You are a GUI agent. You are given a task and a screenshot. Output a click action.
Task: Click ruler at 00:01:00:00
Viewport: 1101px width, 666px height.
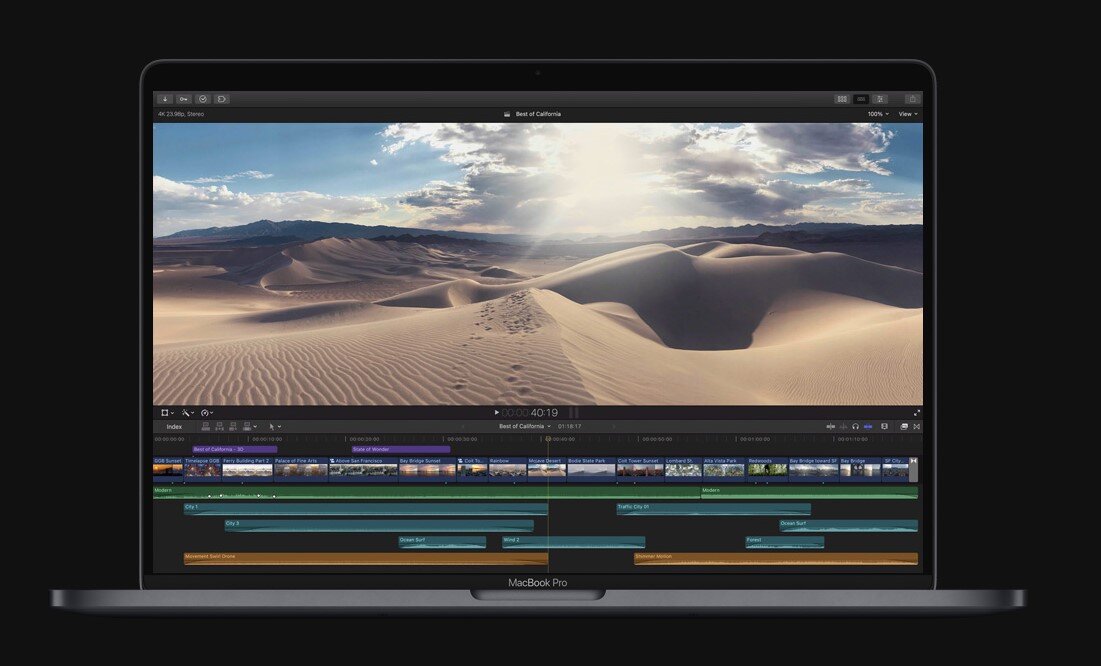click(x=755, y=439)
